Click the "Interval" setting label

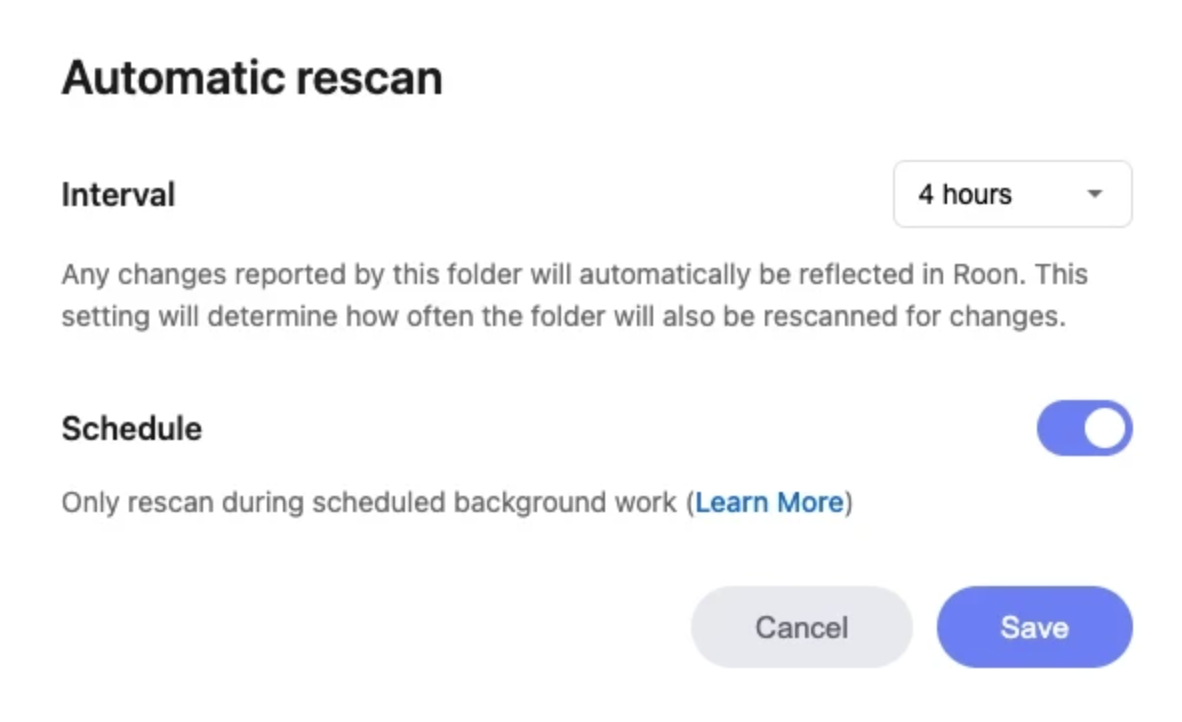coord(118,194)
